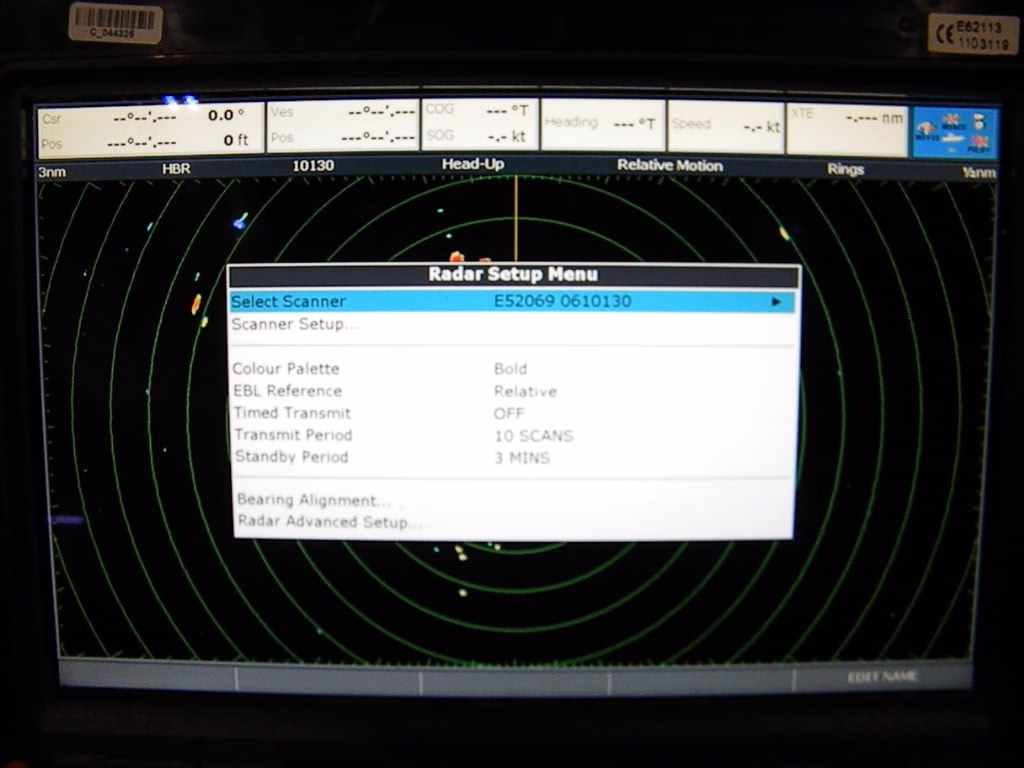The width and height of the screenshot is (1024, 768).
Task: Open Scanner Setup submenu
Action: click(x=295, y=324)
